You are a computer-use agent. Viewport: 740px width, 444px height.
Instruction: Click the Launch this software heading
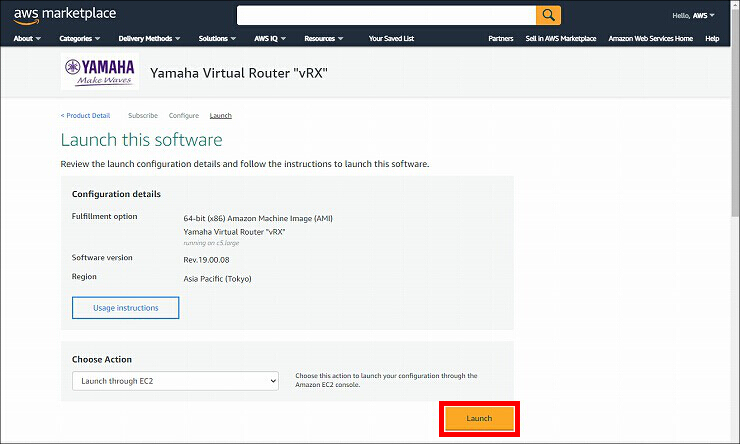pos(141,140)
